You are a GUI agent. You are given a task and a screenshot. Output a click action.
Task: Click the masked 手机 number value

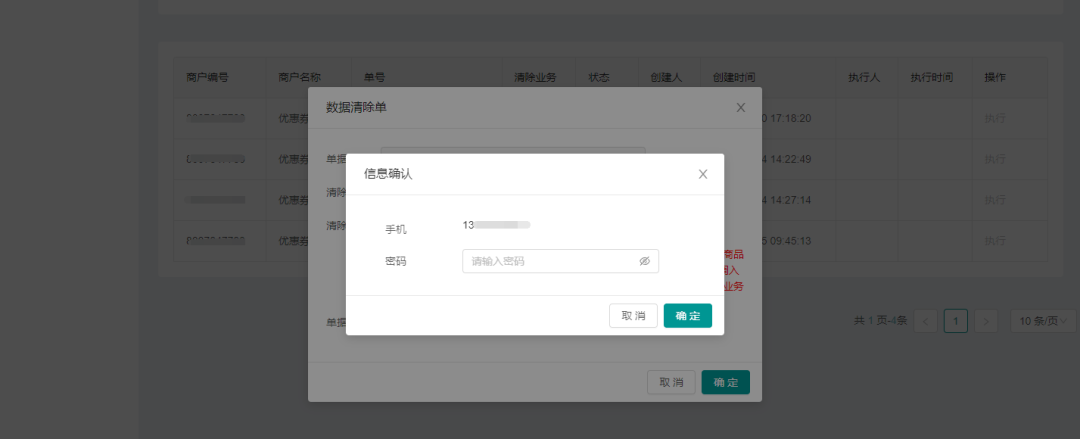click(497, 225)
